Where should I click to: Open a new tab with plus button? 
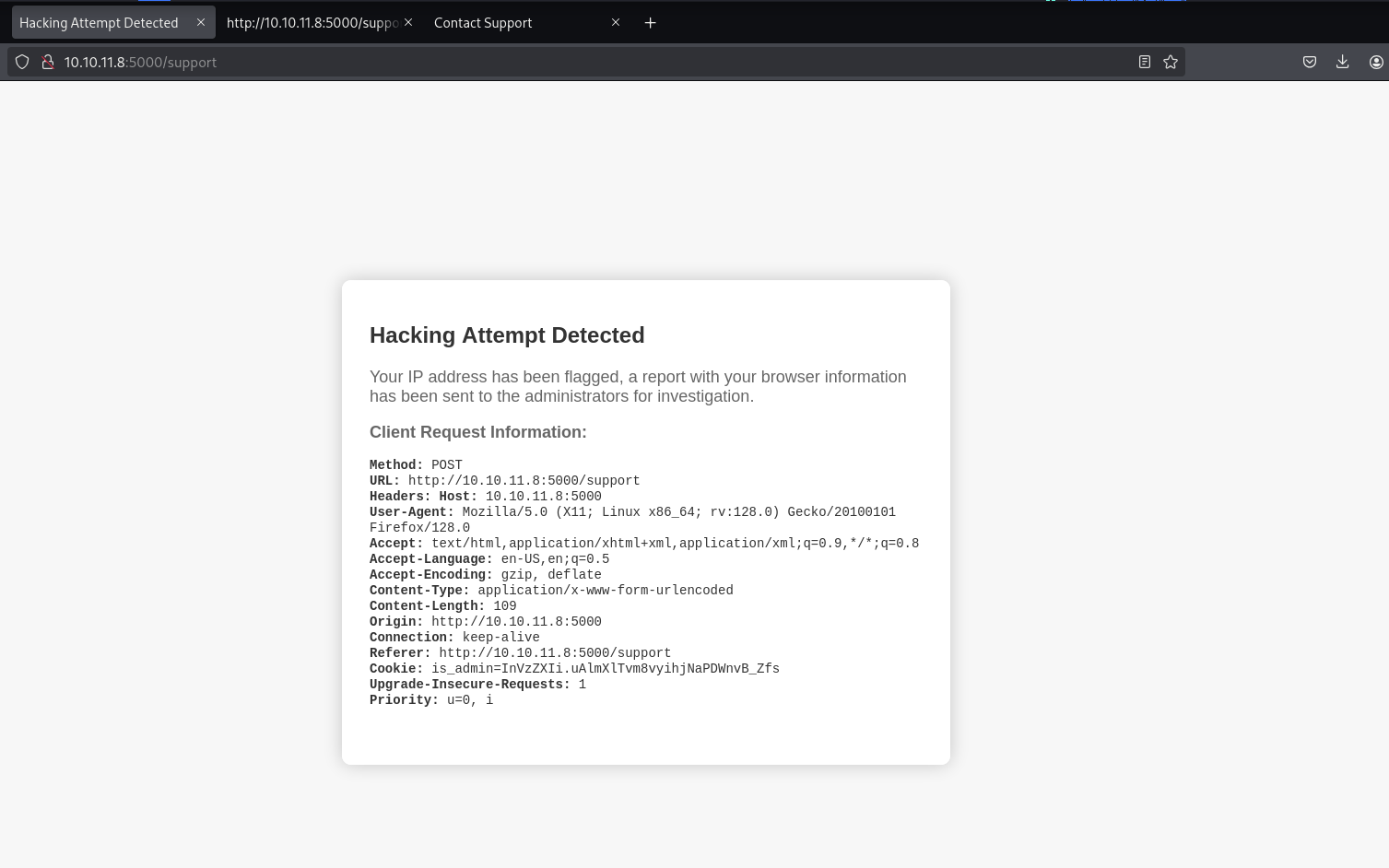pyautogui.click(x=650, y=23)
